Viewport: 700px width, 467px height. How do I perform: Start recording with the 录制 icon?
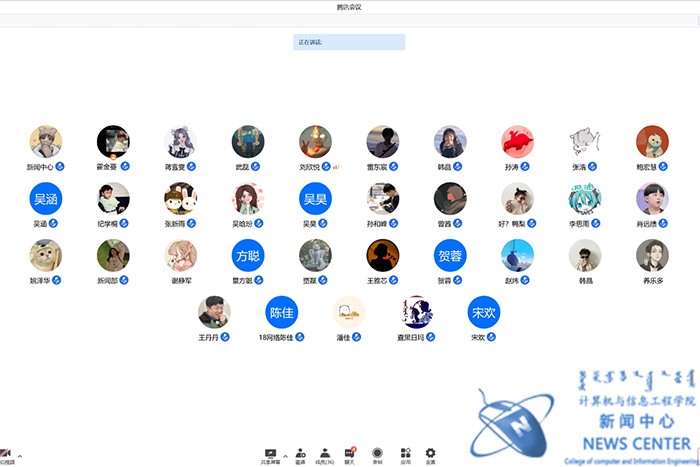point(377,453)
